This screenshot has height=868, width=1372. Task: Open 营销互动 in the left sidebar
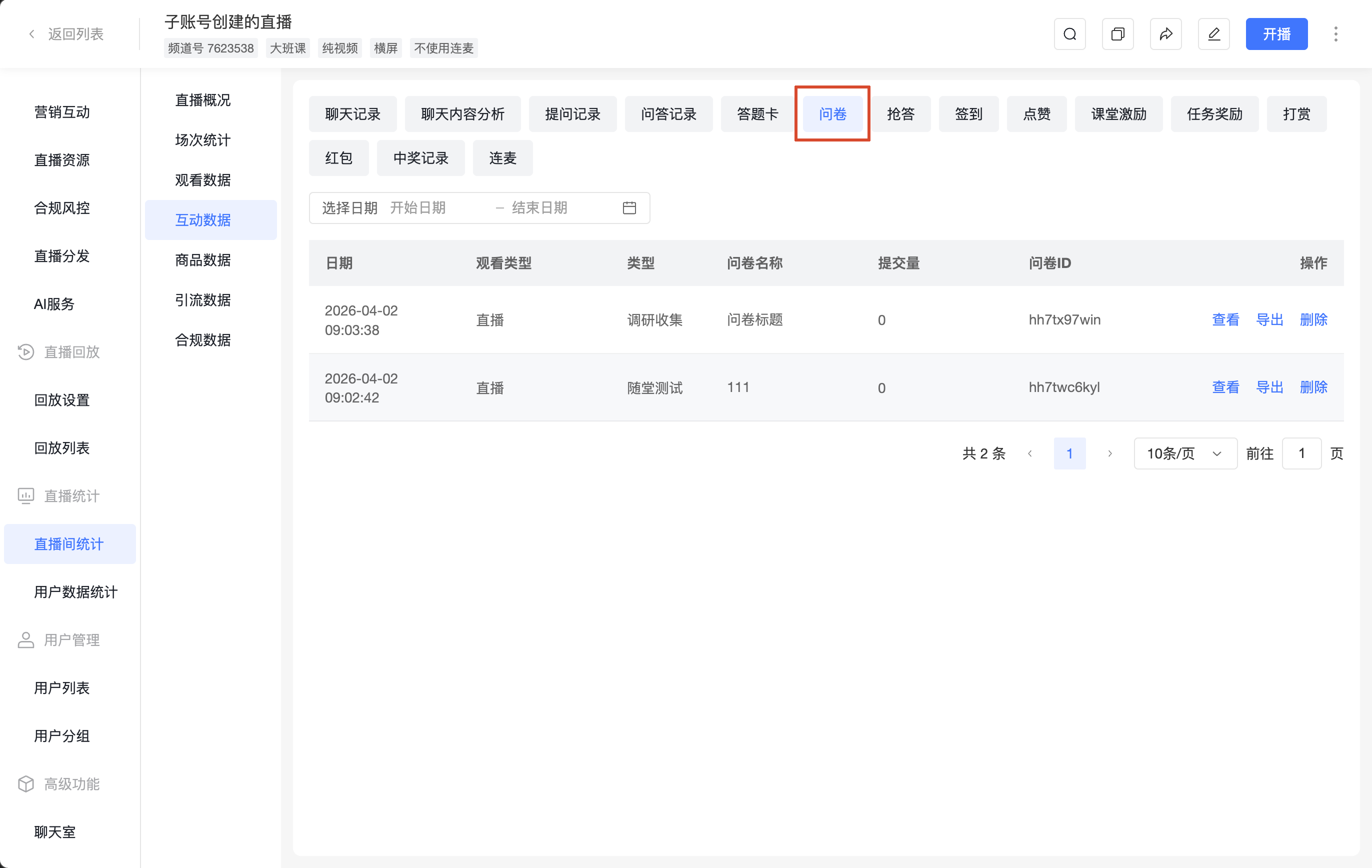pyautogui.click(x=62, y=112)
